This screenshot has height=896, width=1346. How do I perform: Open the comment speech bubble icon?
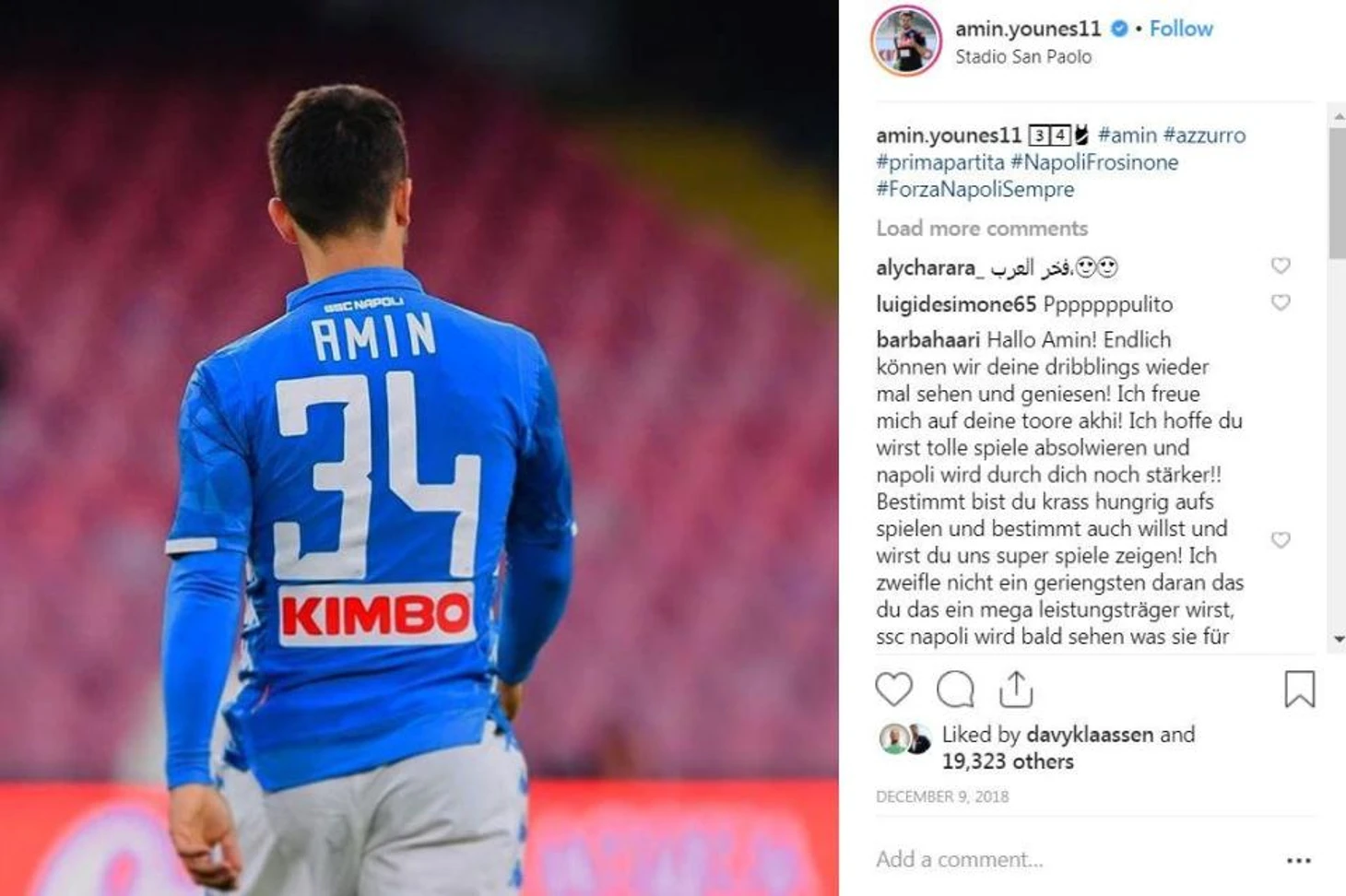coord(955,690)
